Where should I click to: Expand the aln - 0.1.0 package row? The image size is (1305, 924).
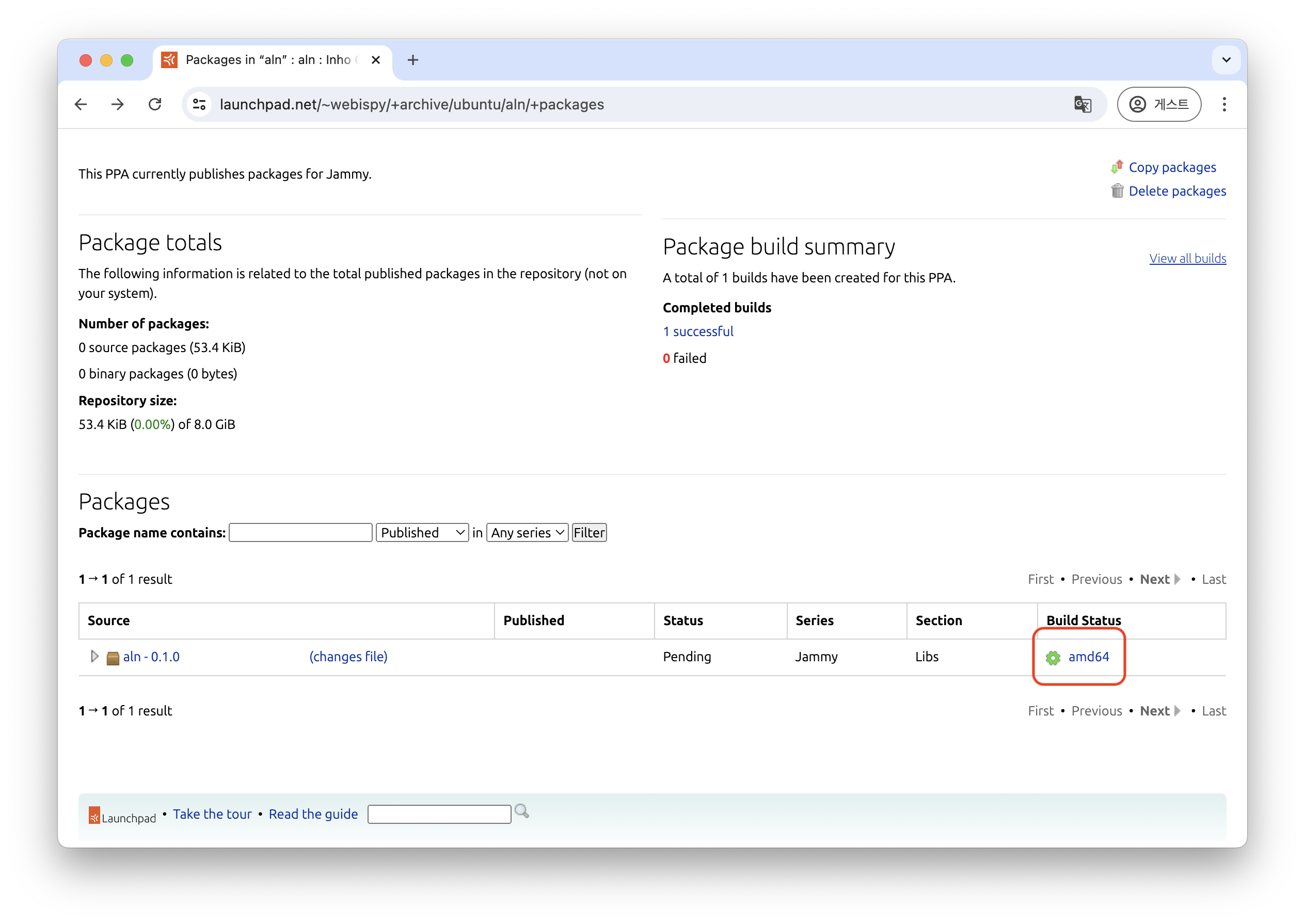(94, 656)
